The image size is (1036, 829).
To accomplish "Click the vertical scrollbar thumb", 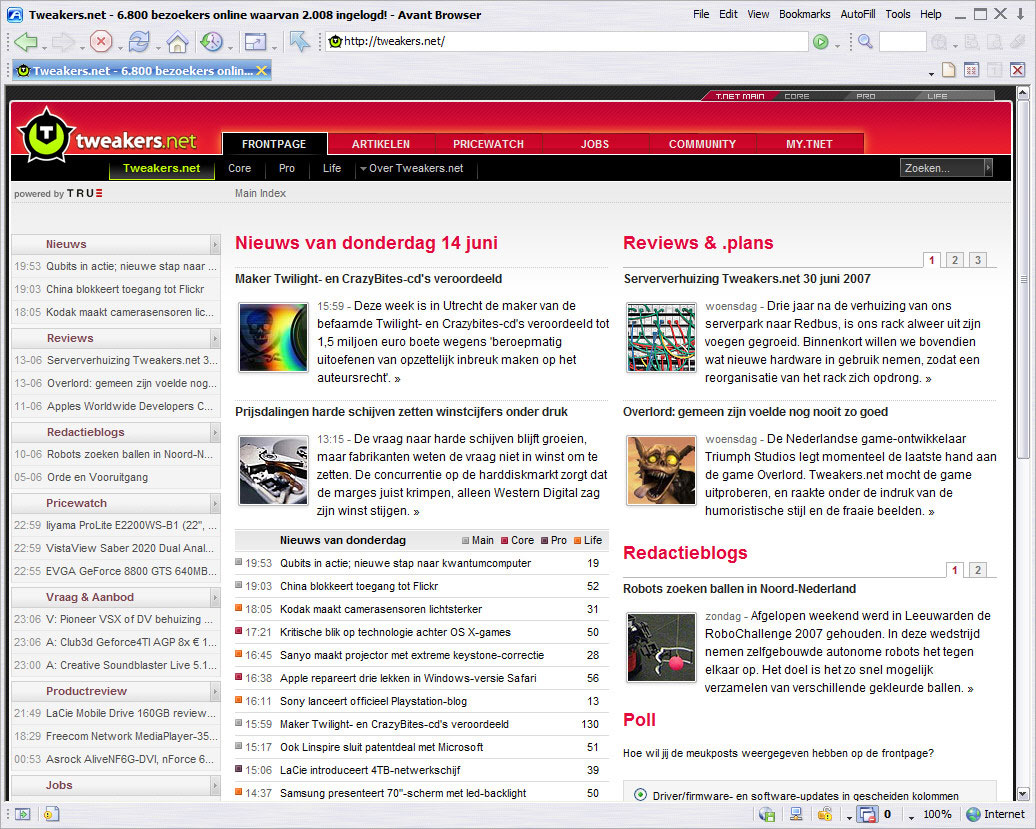I will (1023, 279).
